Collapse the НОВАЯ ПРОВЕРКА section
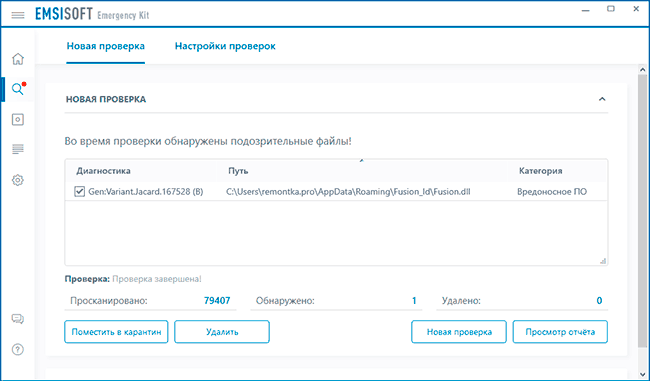The height and width of the screenshot is (381, 650). (602, 99)
